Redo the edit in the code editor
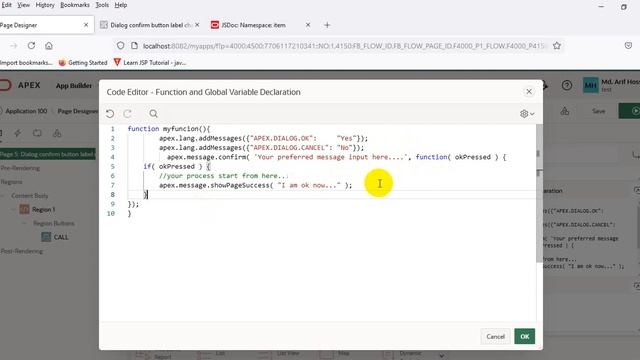The width and height of the screenshot is (640, 360). click(x=128, y=113)
